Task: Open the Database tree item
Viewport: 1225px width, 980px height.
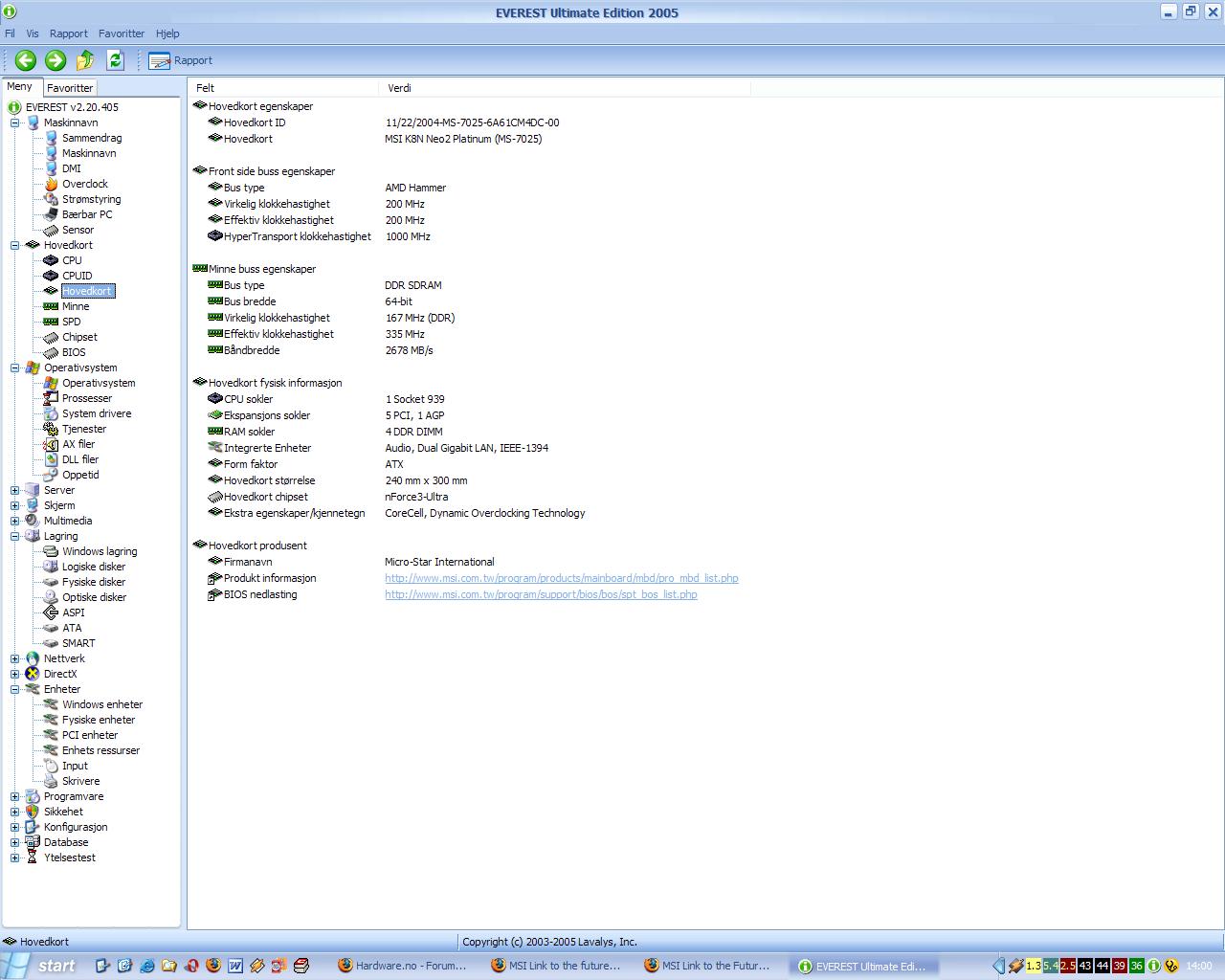Action: point(66,842)
